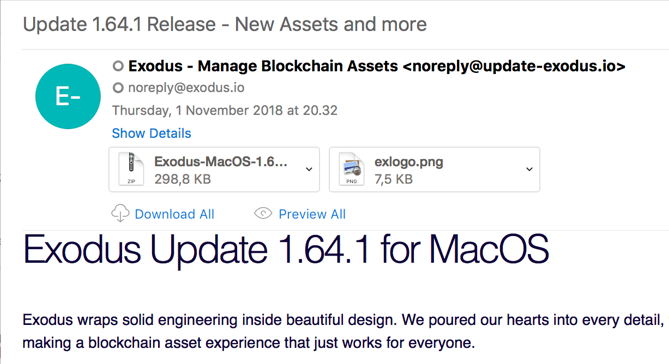Viewport: 669px width, 364px height.
Task: Open the Exodus-MacOS zip attachment dropdown arrow
Action: [x=309, y=169]
